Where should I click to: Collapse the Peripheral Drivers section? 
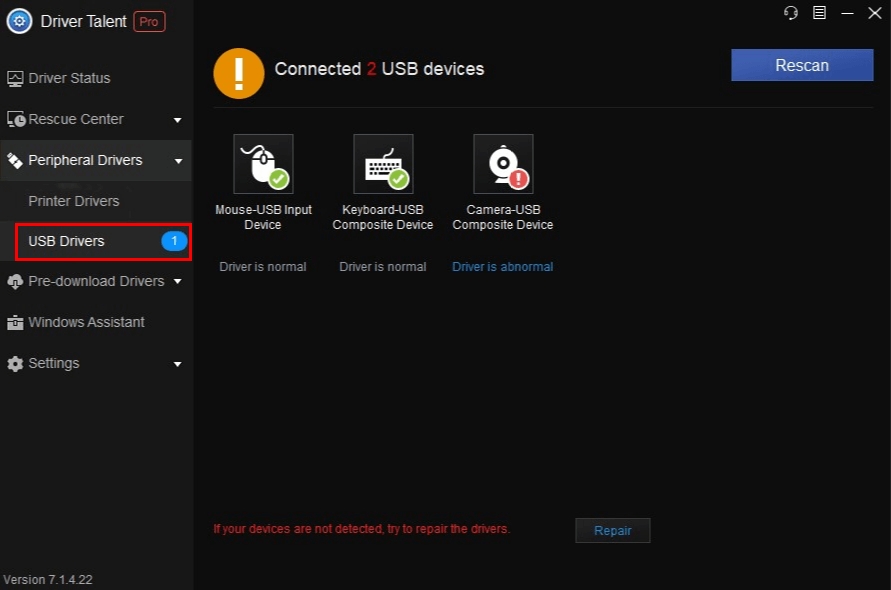tap(177, 160)
